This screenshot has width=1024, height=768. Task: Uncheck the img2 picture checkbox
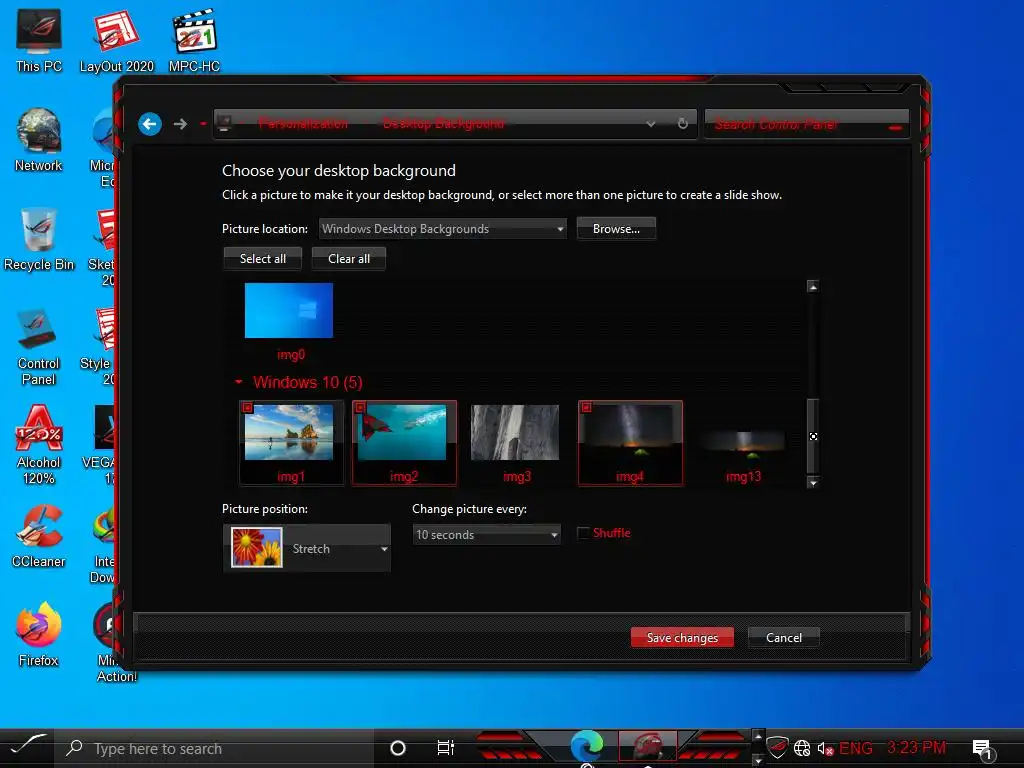360,408
